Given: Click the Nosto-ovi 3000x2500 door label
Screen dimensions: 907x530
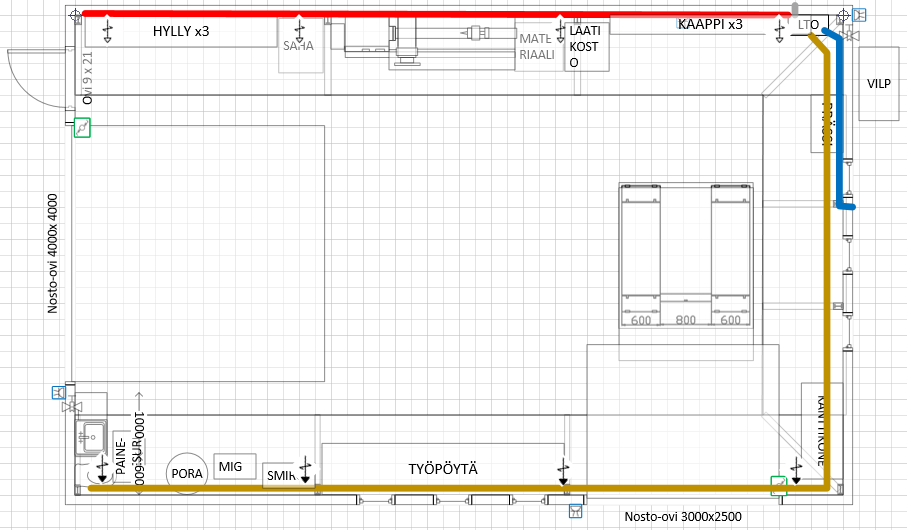Looking at the screenshot, I should coord(682,517).
